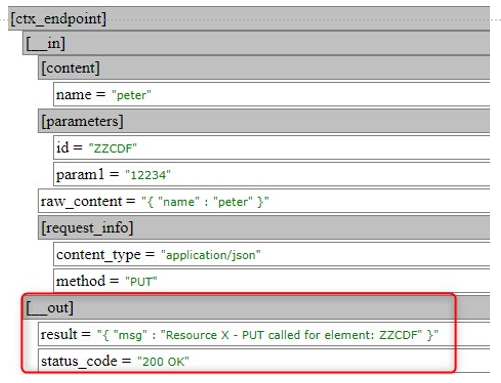501x383 pixels.
Task: Click the status_code = "200 OK" row
Action: pos(264,361)
